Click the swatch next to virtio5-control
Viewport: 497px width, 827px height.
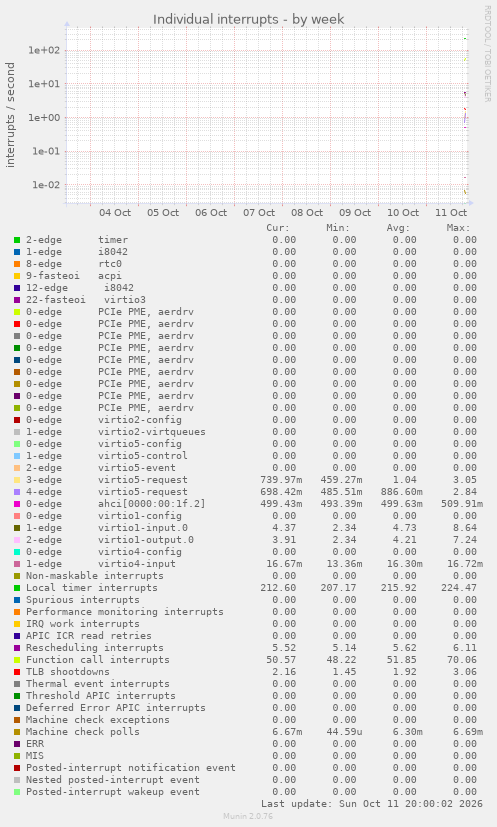point(17,456)
